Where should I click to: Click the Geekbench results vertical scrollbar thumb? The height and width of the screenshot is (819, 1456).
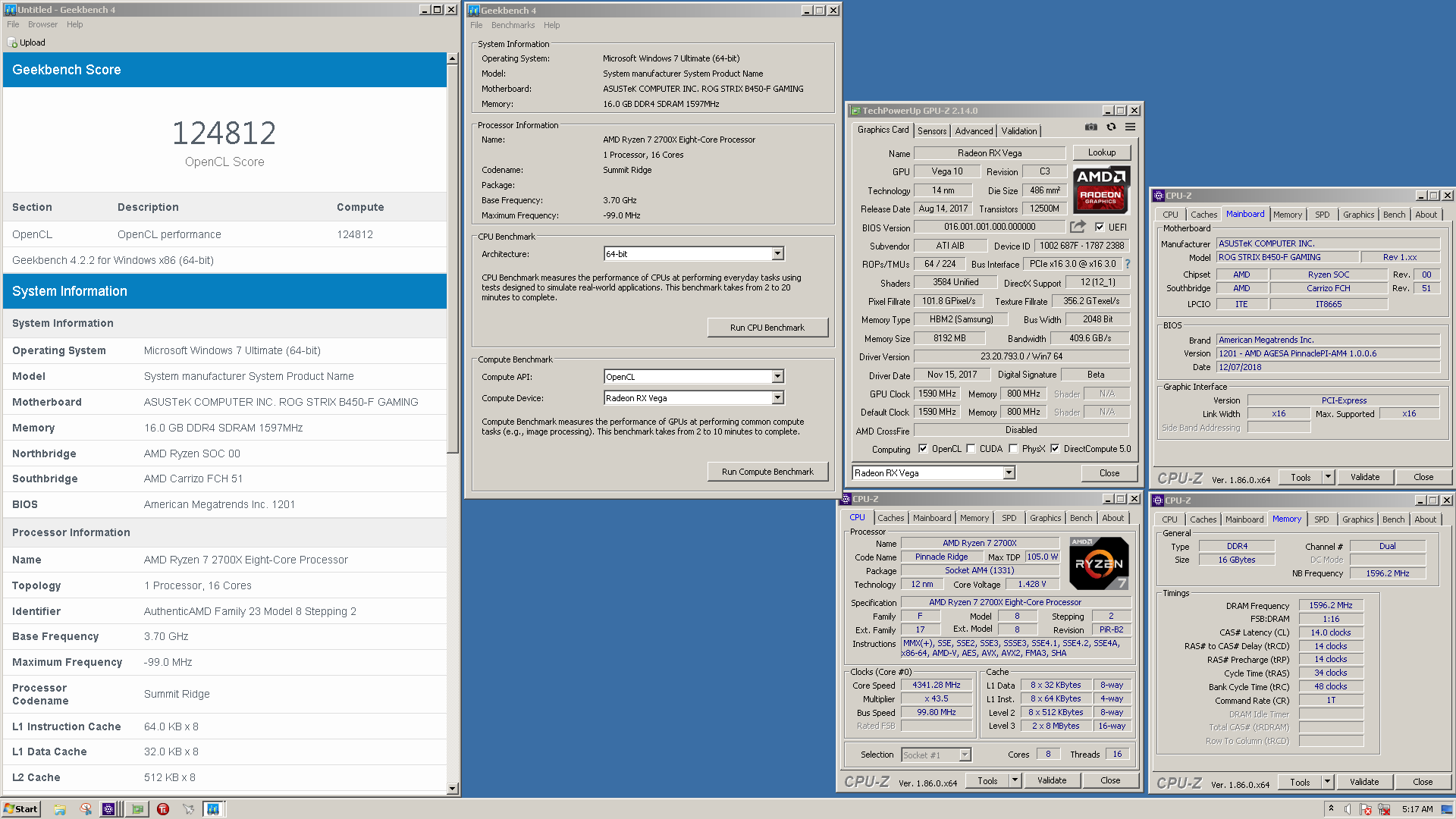(x=453, y=259)
